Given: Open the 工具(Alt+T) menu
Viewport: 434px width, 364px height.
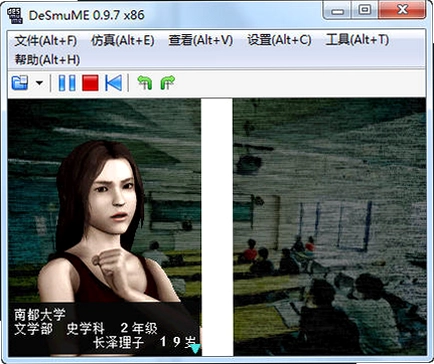Looking at the screenshot, I should click(x=358, y=40).
